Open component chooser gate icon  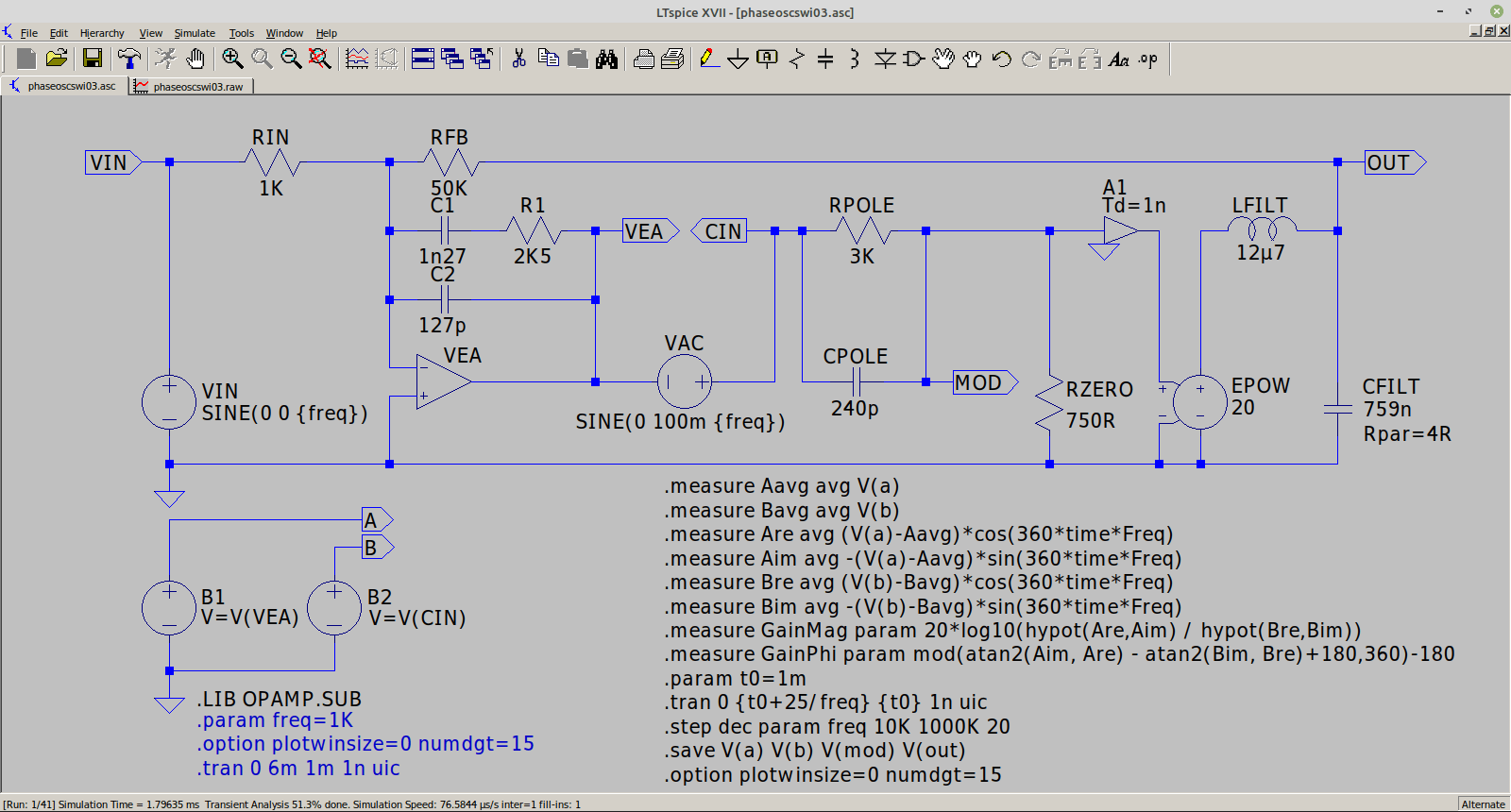(x=913, y=59)
